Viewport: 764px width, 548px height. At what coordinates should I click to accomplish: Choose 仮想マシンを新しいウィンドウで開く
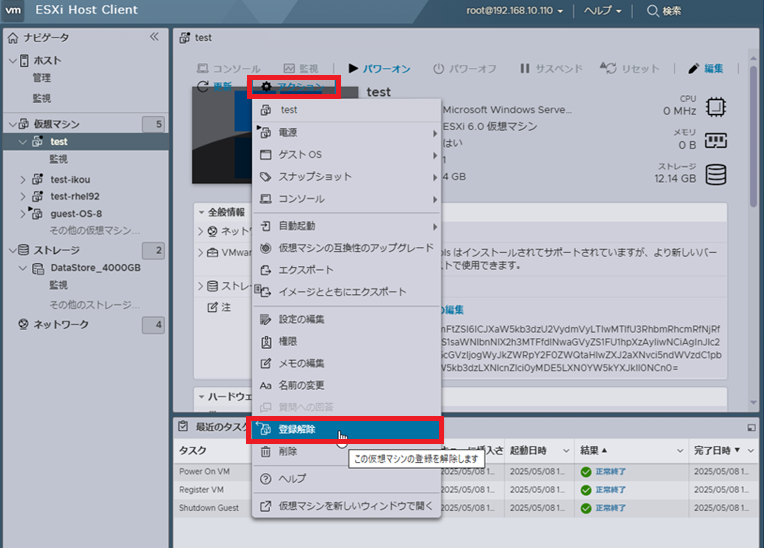coord(346,506)
